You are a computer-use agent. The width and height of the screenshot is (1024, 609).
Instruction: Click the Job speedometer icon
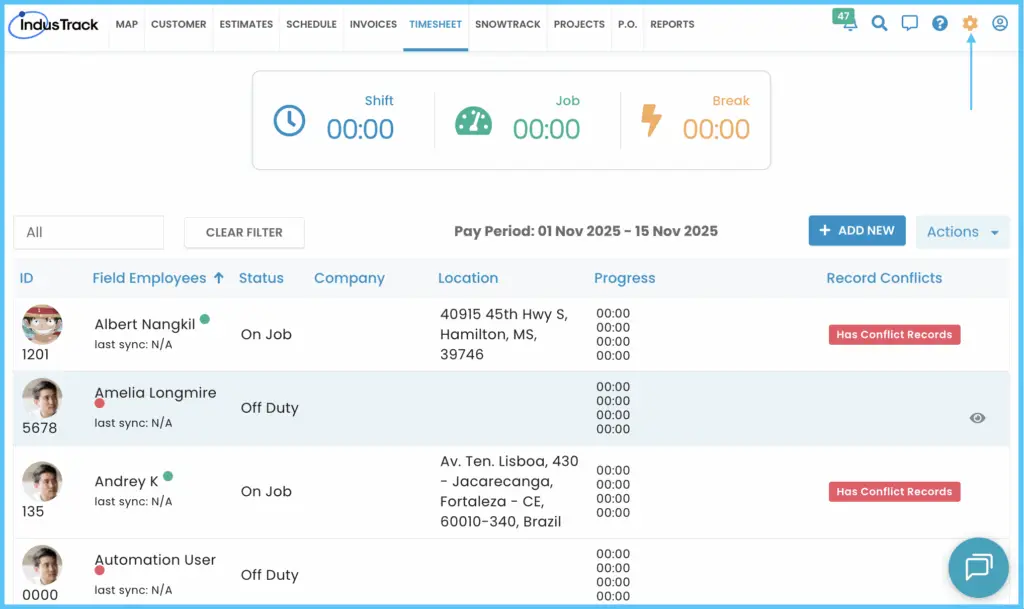[473, 121]
